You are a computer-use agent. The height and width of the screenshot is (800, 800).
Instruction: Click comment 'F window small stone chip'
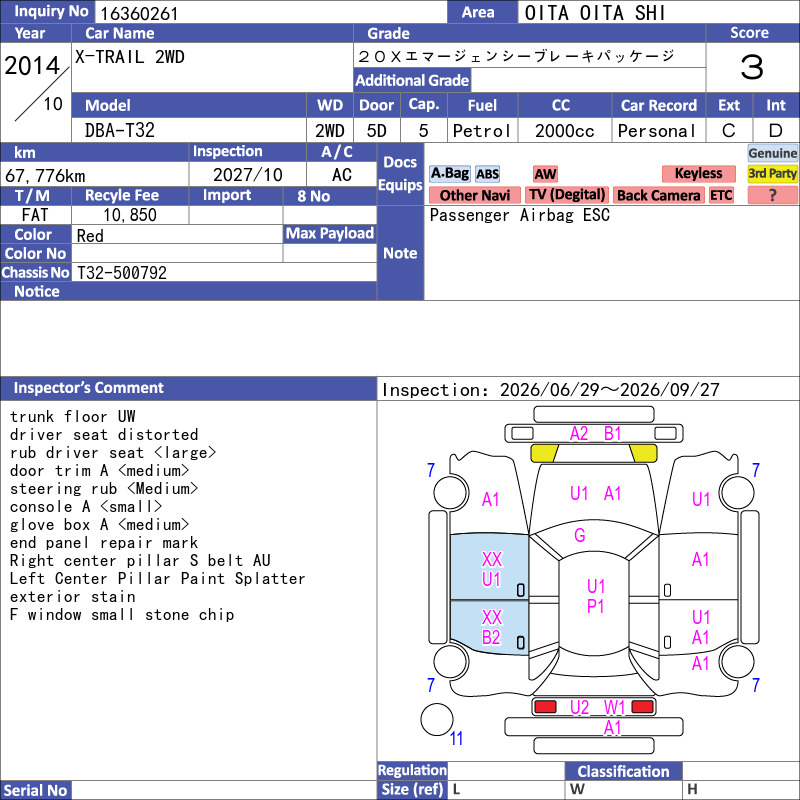tap(122, 615)
